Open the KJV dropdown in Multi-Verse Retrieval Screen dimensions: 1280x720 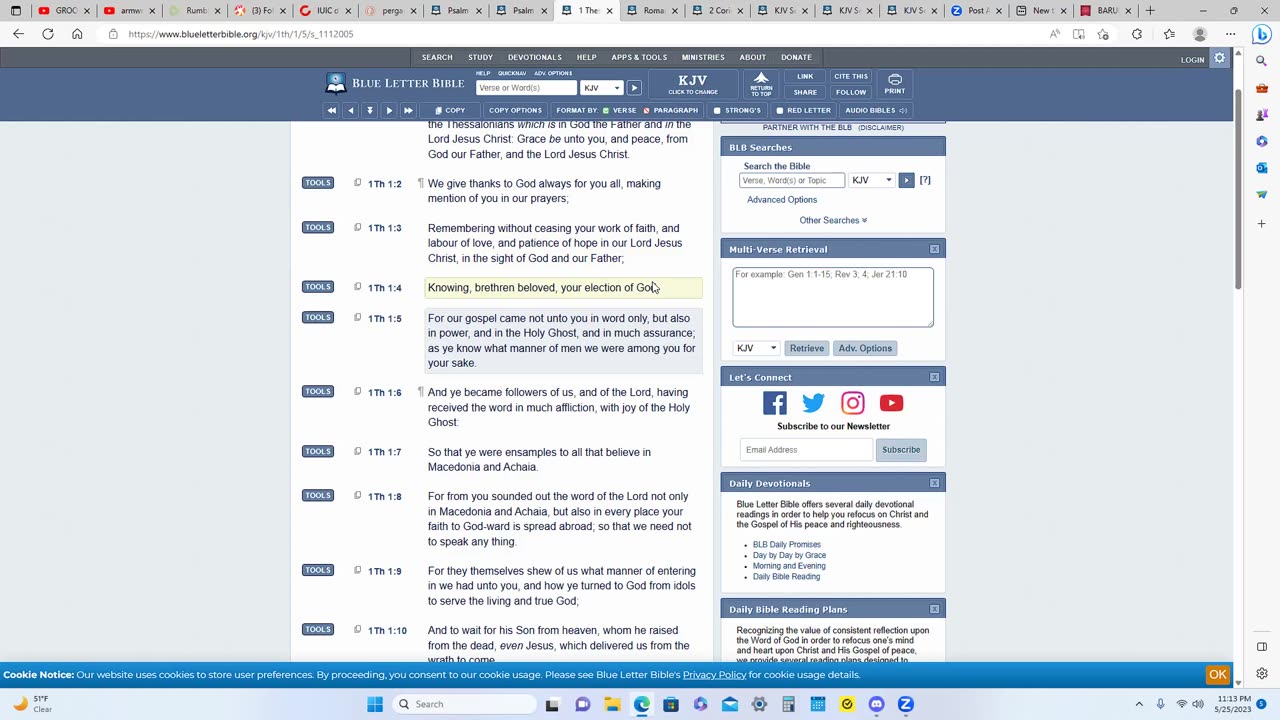756,348
